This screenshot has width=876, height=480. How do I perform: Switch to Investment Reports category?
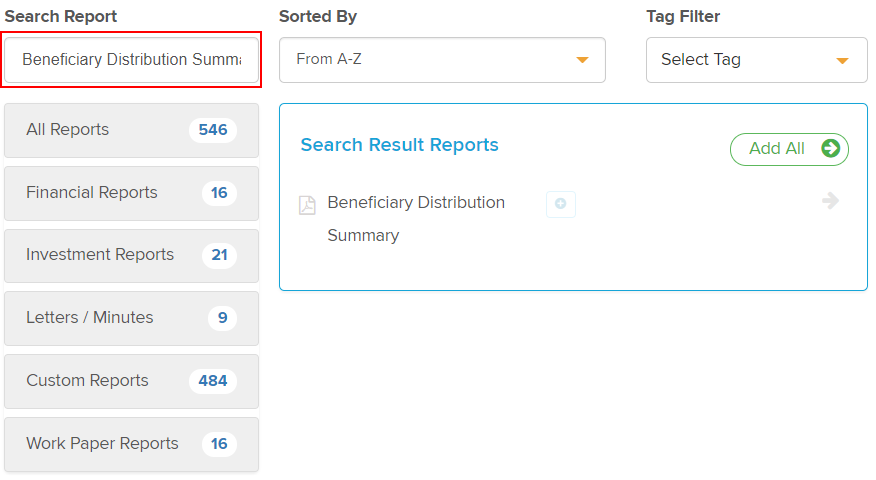click(x=131, y=255)
